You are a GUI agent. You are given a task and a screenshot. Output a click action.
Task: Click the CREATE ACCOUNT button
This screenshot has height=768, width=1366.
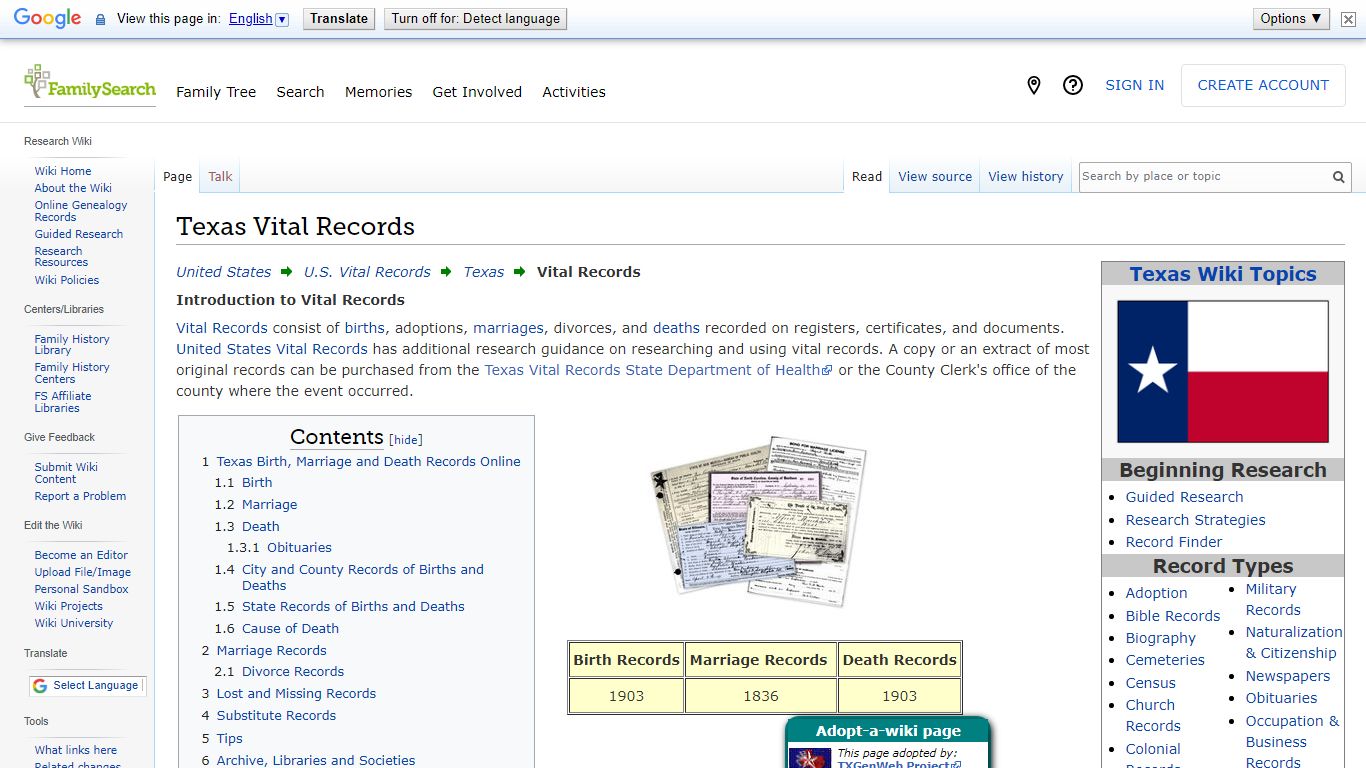coord(1263,86)
